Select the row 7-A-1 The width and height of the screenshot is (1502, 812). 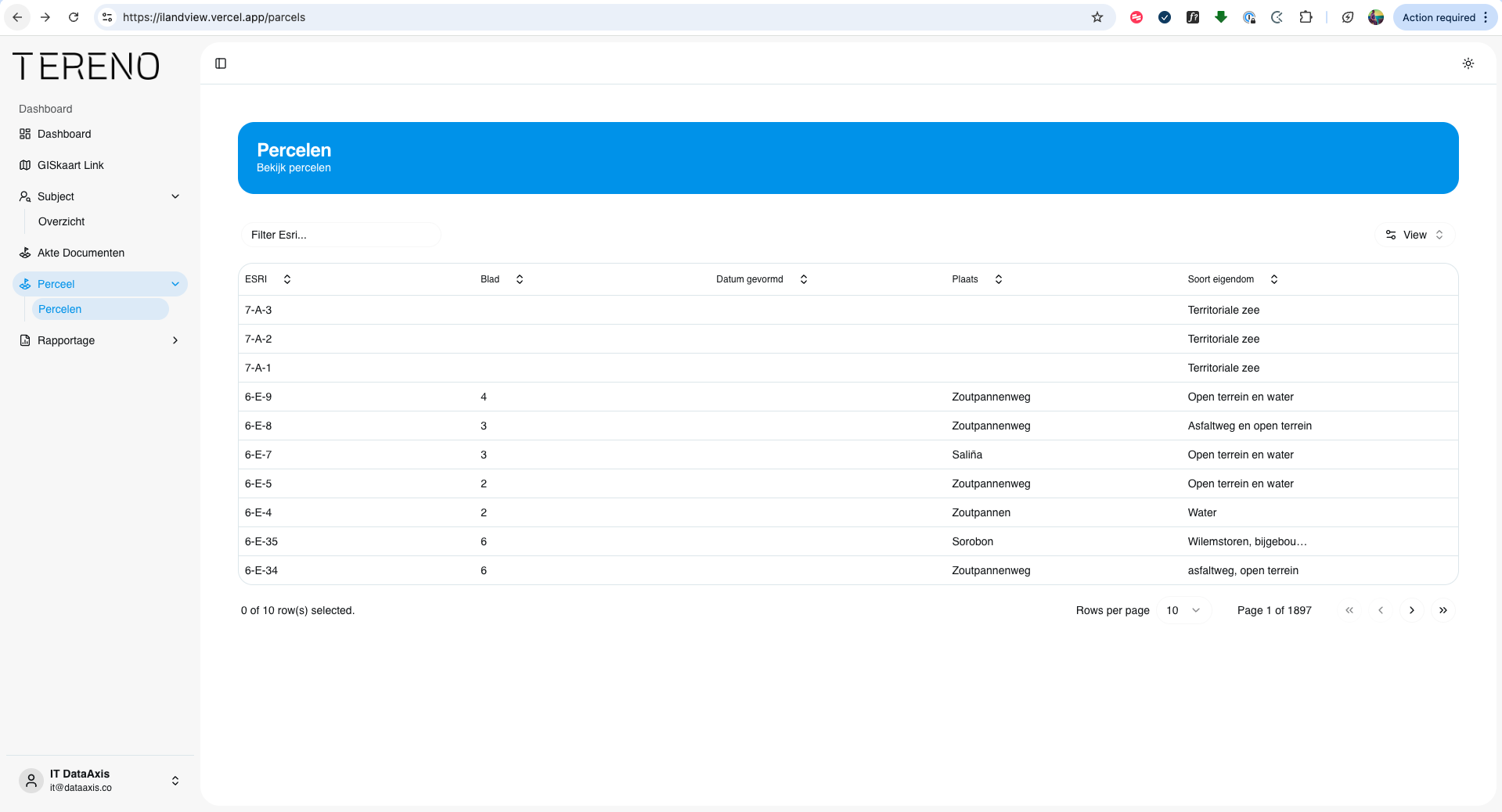point(848,368)
